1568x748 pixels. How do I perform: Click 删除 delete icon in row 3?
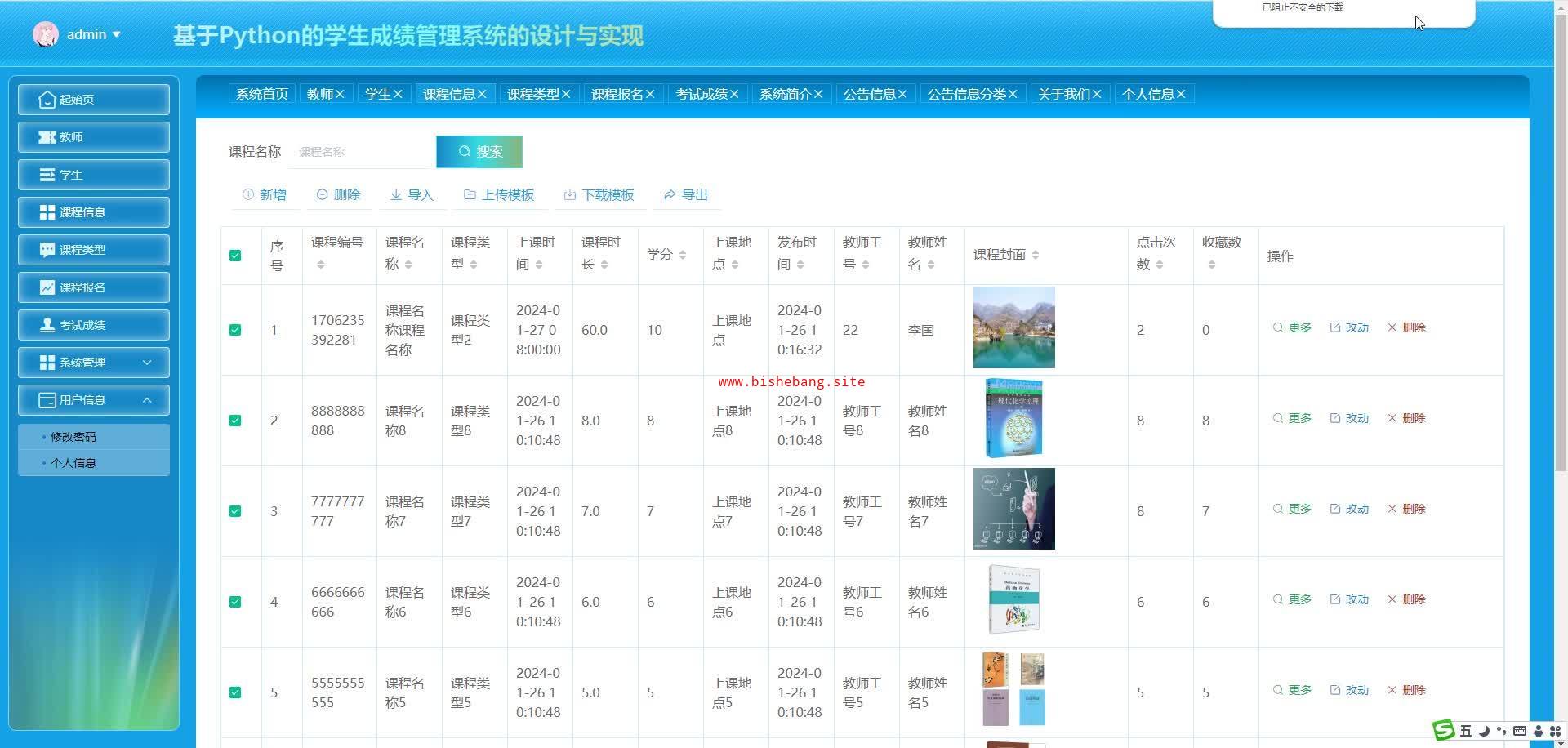[1392, 509]
